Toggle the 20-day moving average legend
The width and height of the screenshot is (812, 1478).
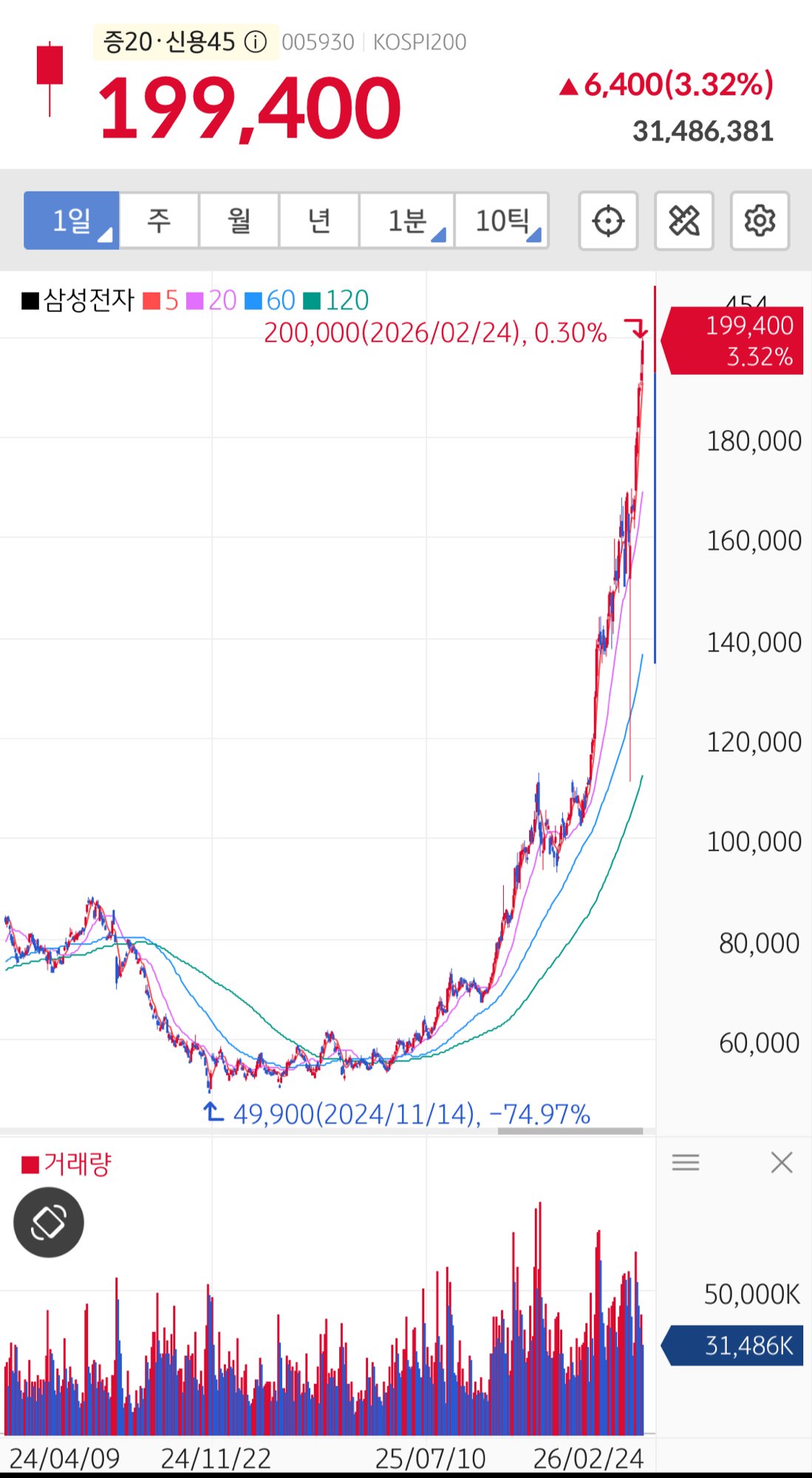click(x=213, y=301)
